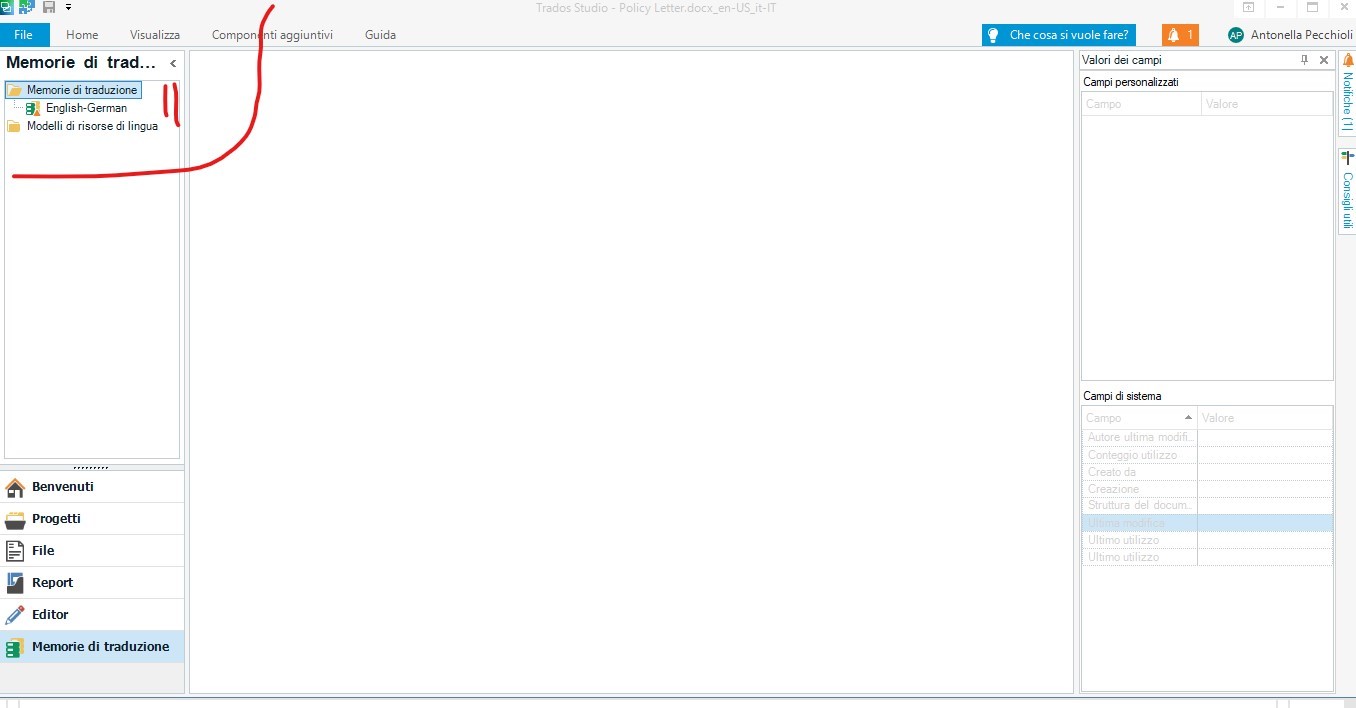Select Modelli di risorse di lingua folder
1356x708 pixels.
[x=92, y=126]
